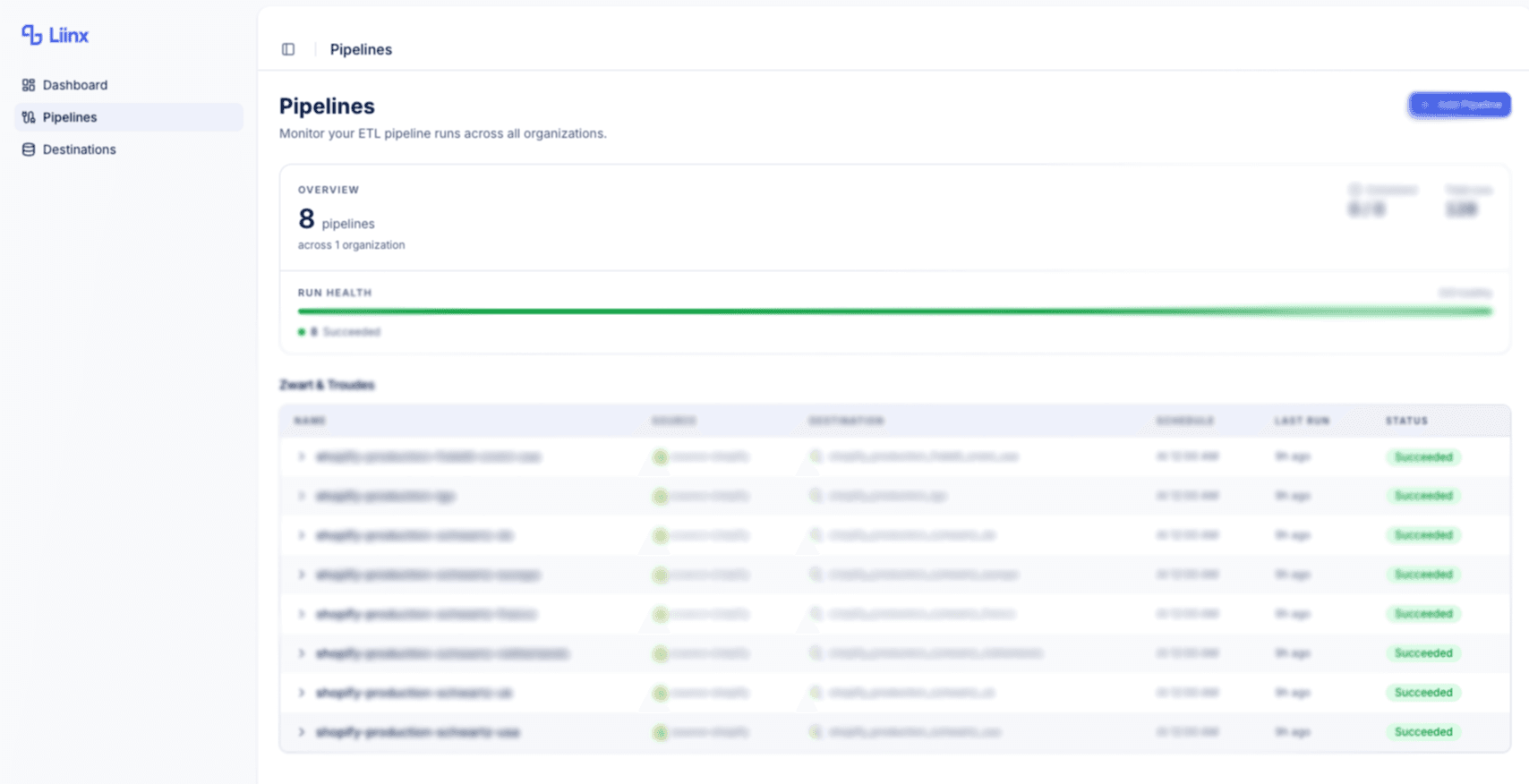Expand the shopify-production-schwartz-usa row

pos(302,732)
